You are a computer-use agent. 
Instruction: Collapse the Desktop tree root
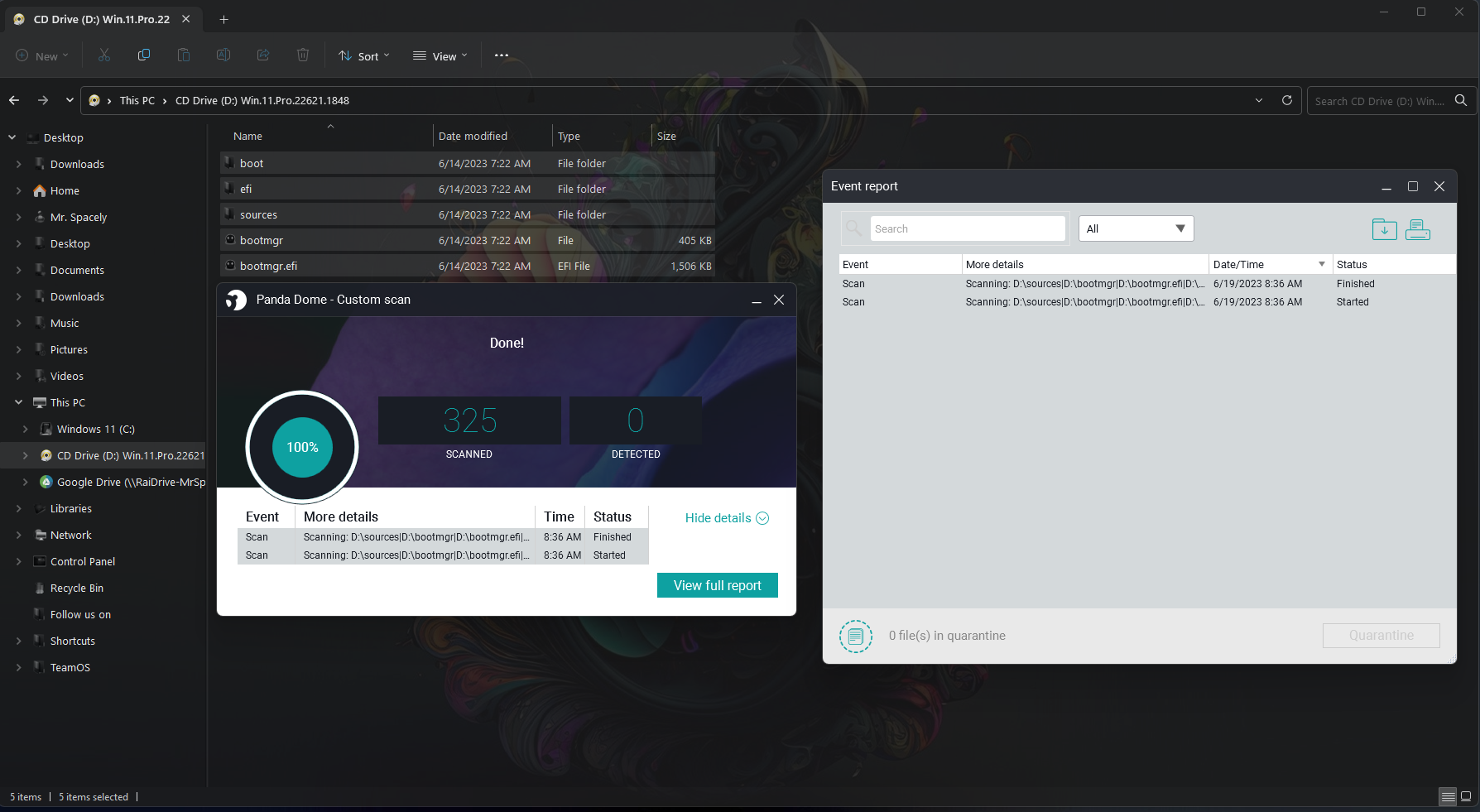coord(12,137)
